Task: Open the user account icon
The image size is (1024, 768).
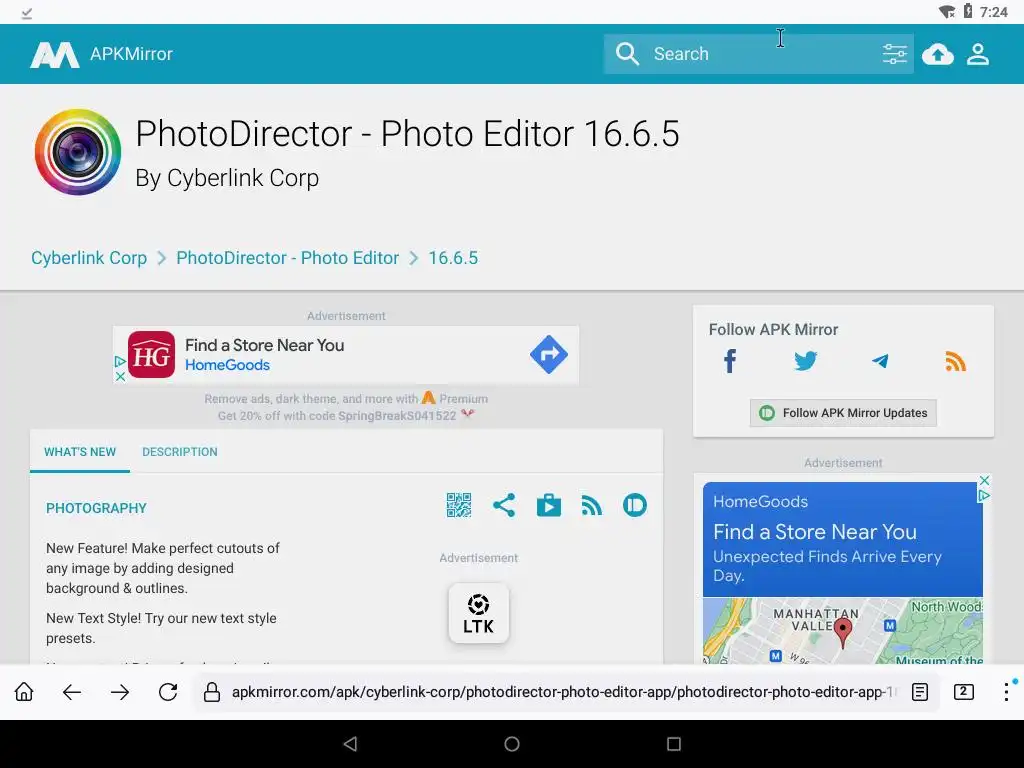Action: (978, 54)
